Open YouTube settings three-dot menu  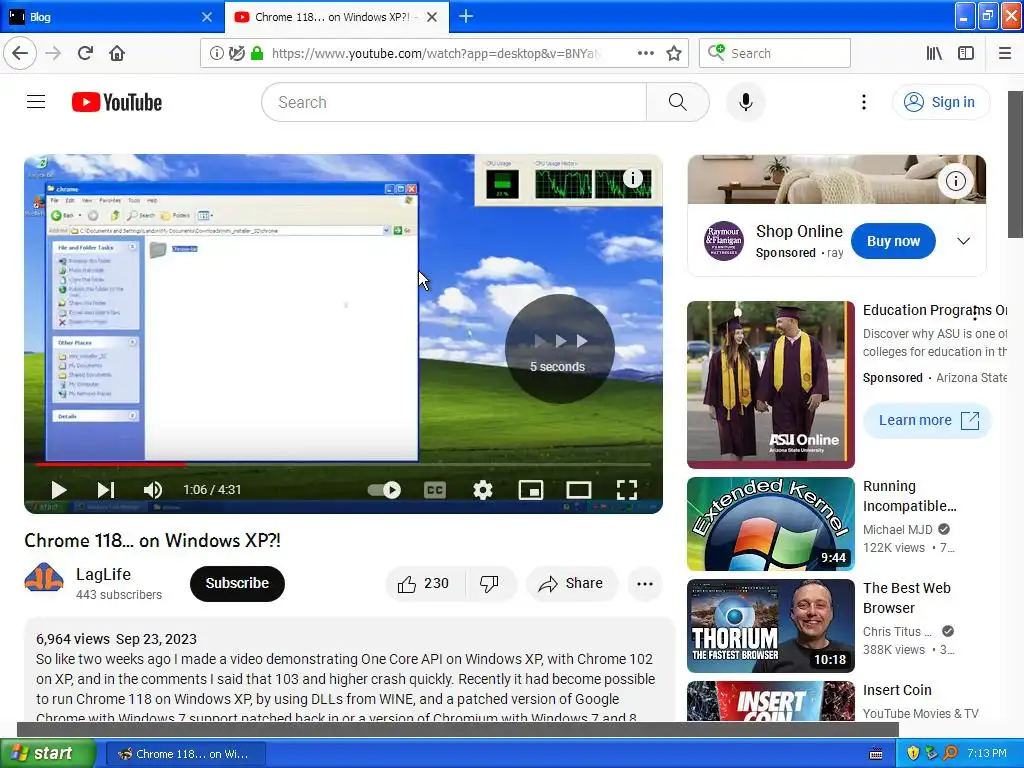pyautogui.click(x=863, y=102)
